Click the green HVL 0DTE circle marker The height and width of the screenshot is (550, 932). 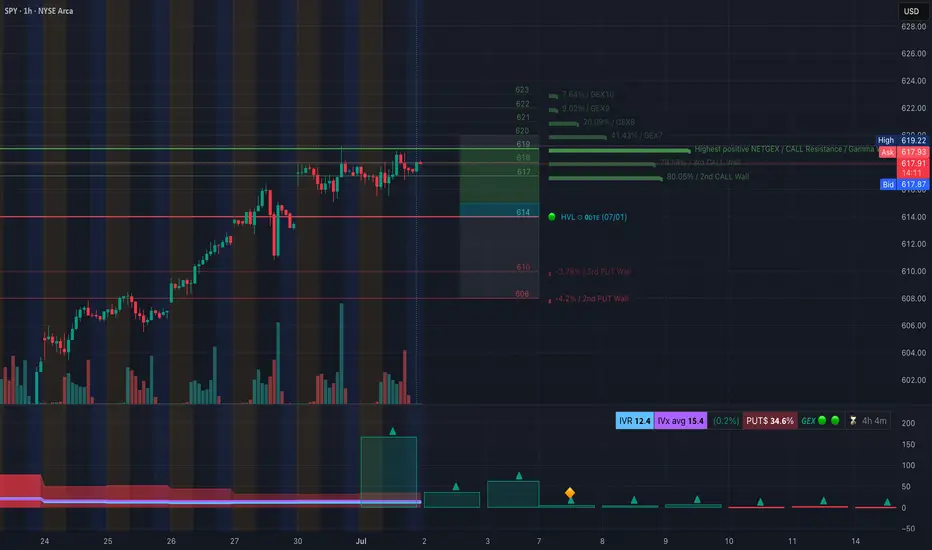coord(552,217)
